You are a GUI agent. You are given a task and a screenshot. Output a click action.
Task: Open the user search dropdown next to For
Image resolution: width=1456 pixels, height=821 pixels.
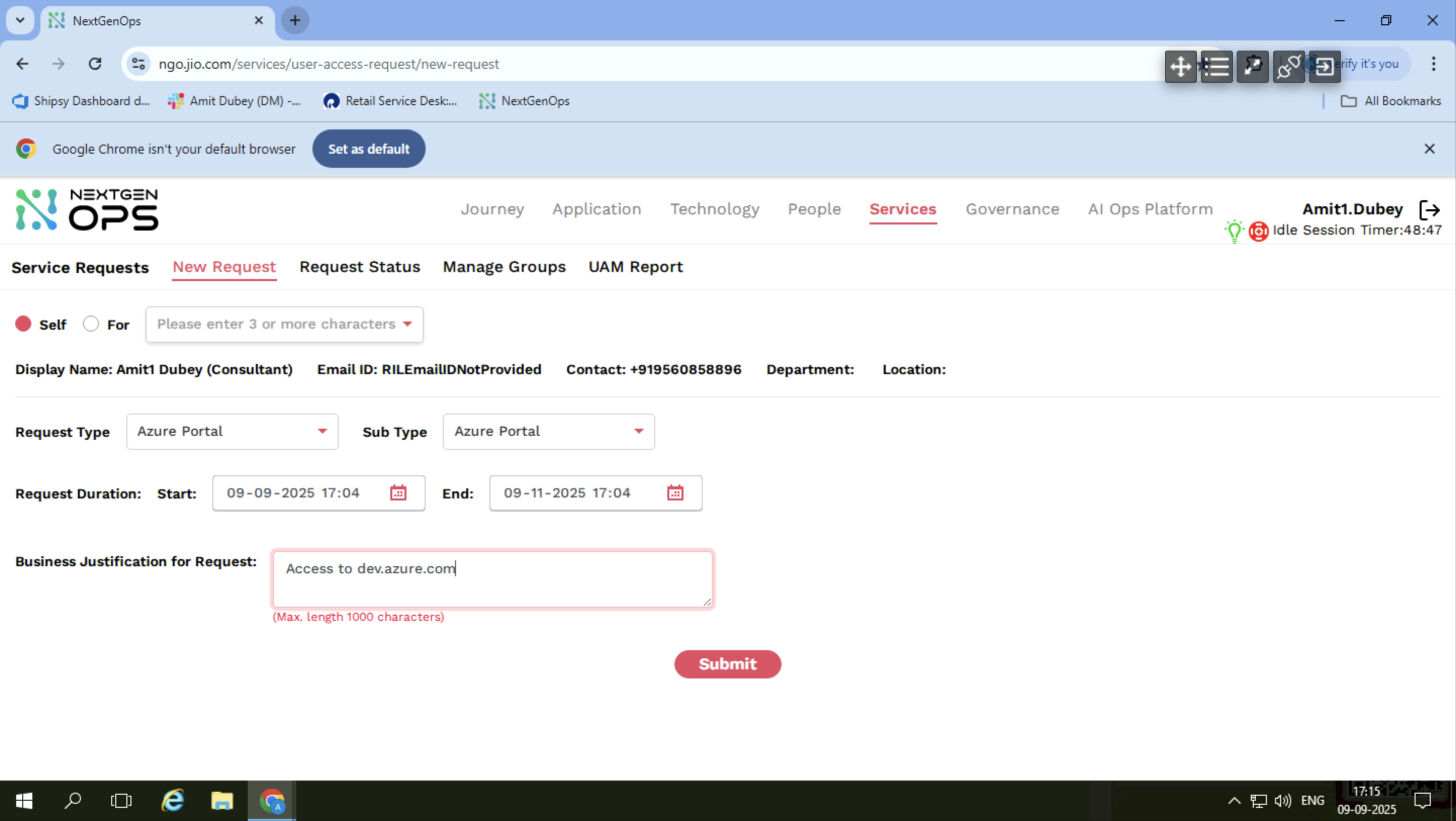pos(284,325)
